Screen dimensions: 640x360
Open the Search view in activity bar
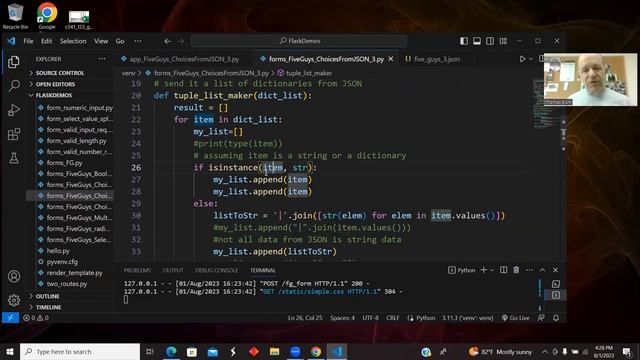point(14,86)
